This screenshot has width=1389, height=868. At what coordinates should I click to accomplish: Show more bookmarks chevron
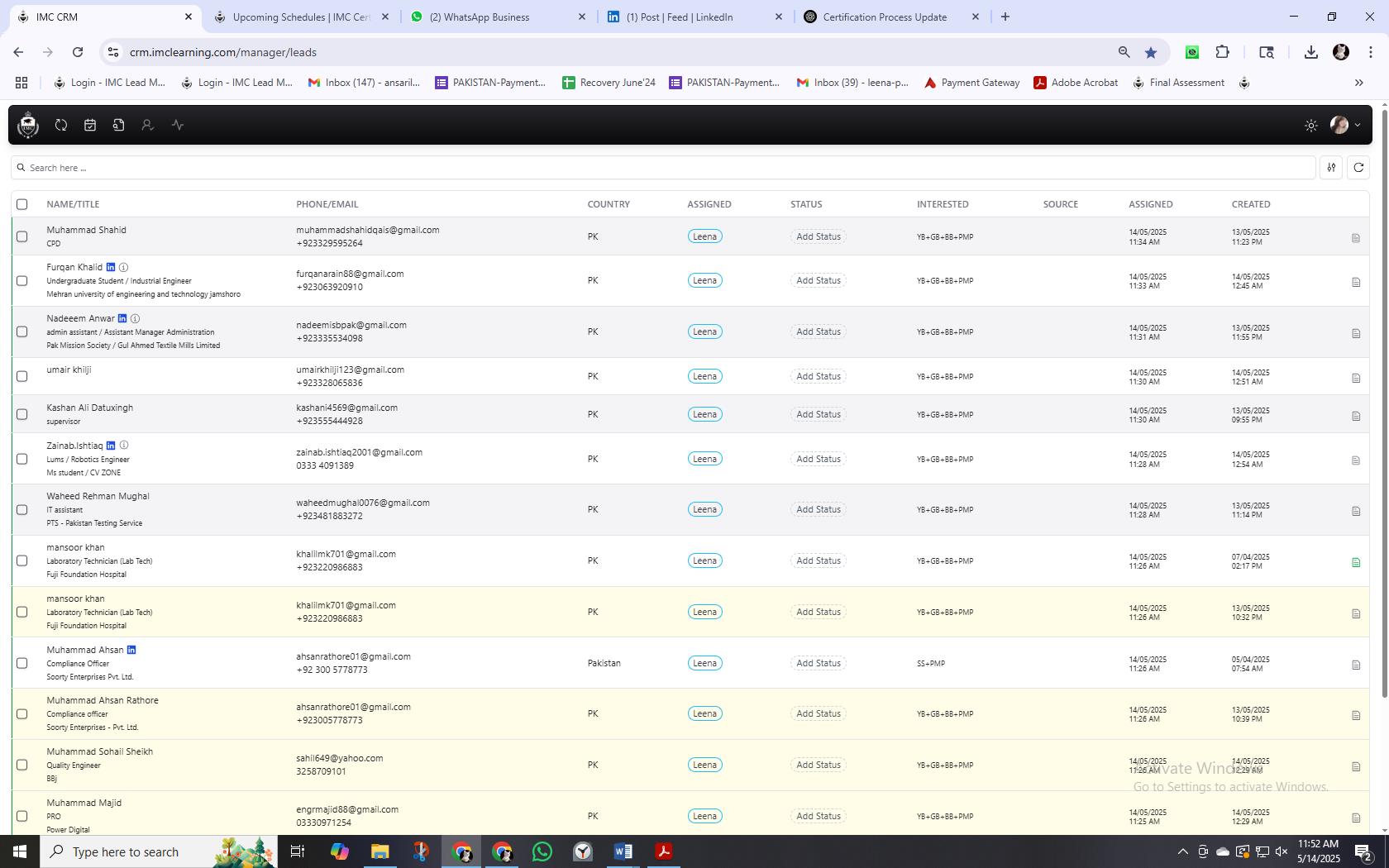[x=1358, y=83]
